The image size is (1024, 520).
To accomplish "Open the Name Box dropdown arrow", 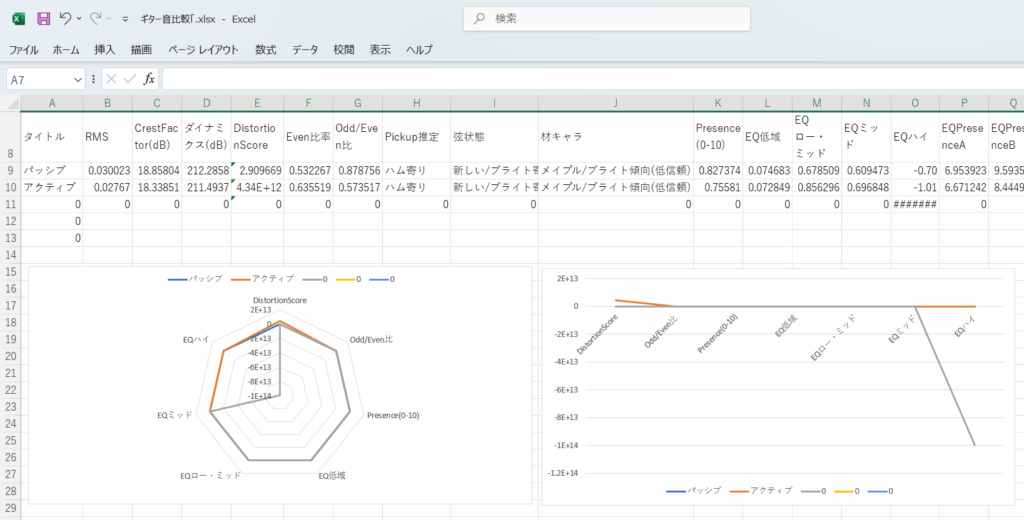I will 78,79.
